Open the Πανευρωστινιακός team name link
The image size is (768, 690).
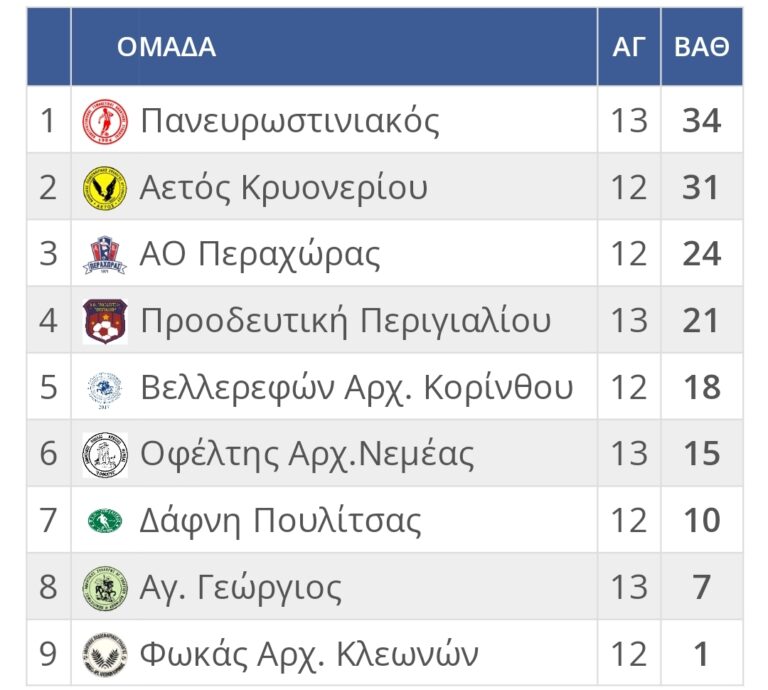coord(290,121)
